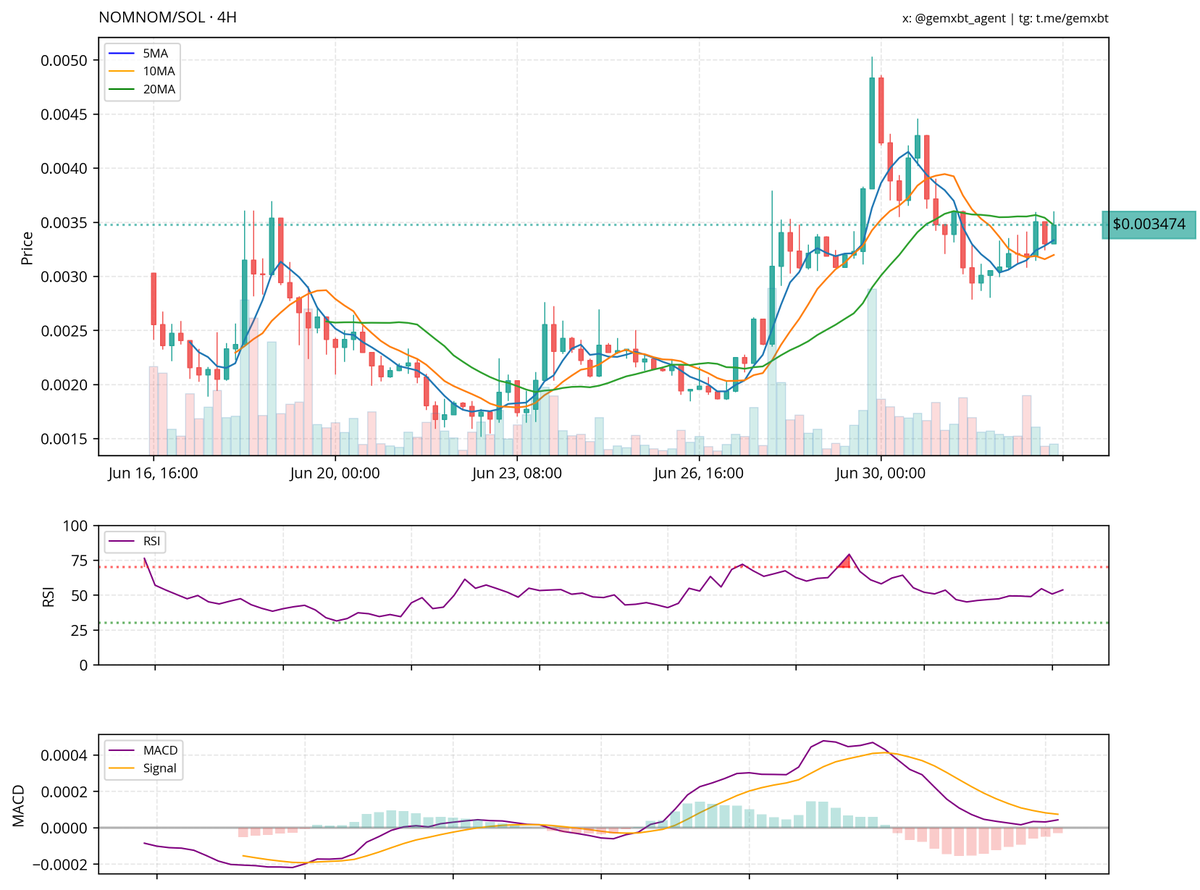Screen dimensions: 1200x890
Task: Click the 20MA legend entry
Action: [x=143, y=90]
